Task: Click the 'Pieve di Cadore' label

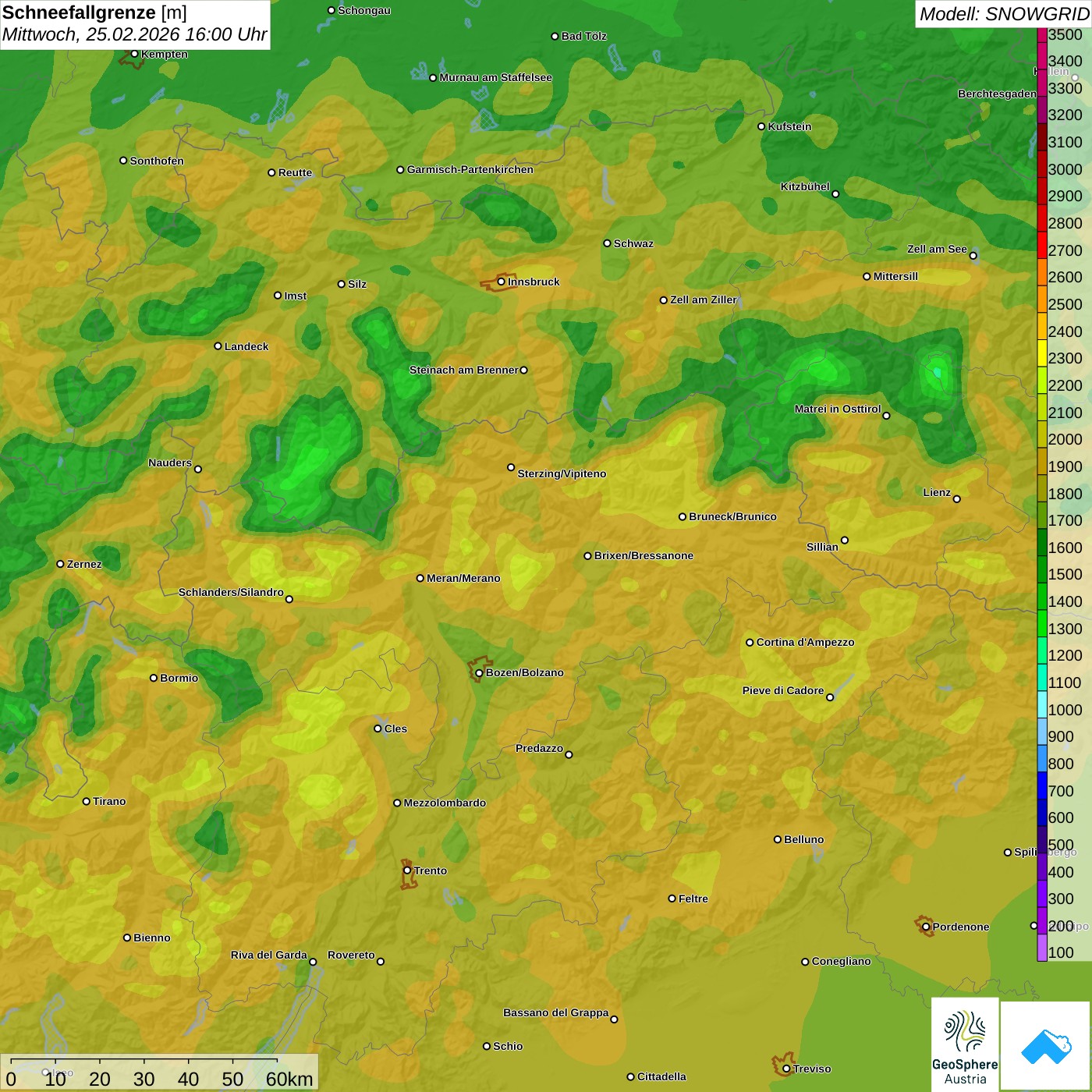Action: [x=783, y=690]
